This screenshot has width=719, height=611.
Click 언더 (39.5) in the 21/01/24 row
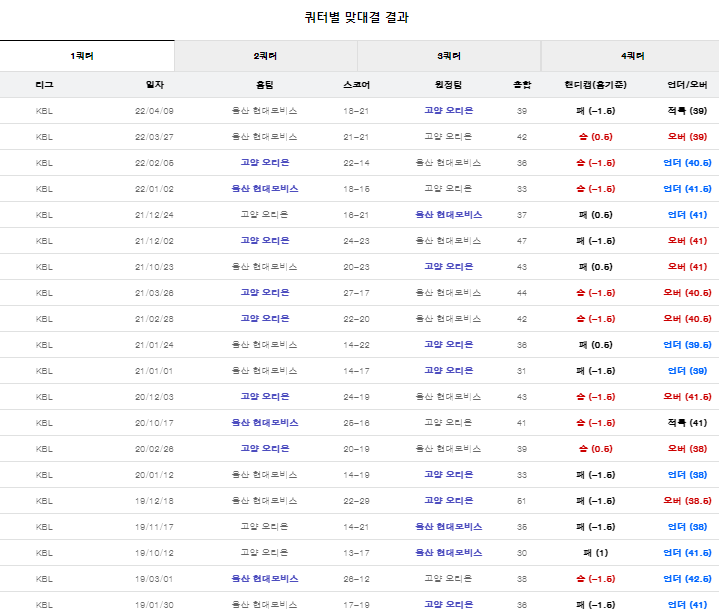point(687,344)
